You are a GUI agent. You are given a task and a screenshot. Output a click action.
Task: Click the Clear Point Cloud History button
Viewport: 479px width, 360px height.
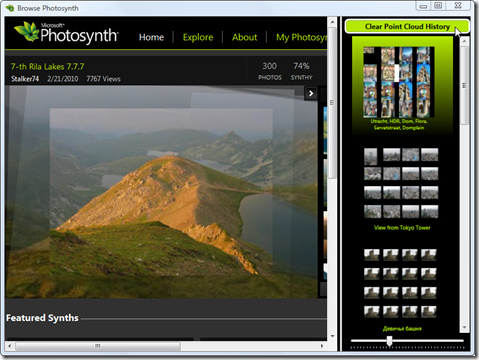(x=407, y=26)
